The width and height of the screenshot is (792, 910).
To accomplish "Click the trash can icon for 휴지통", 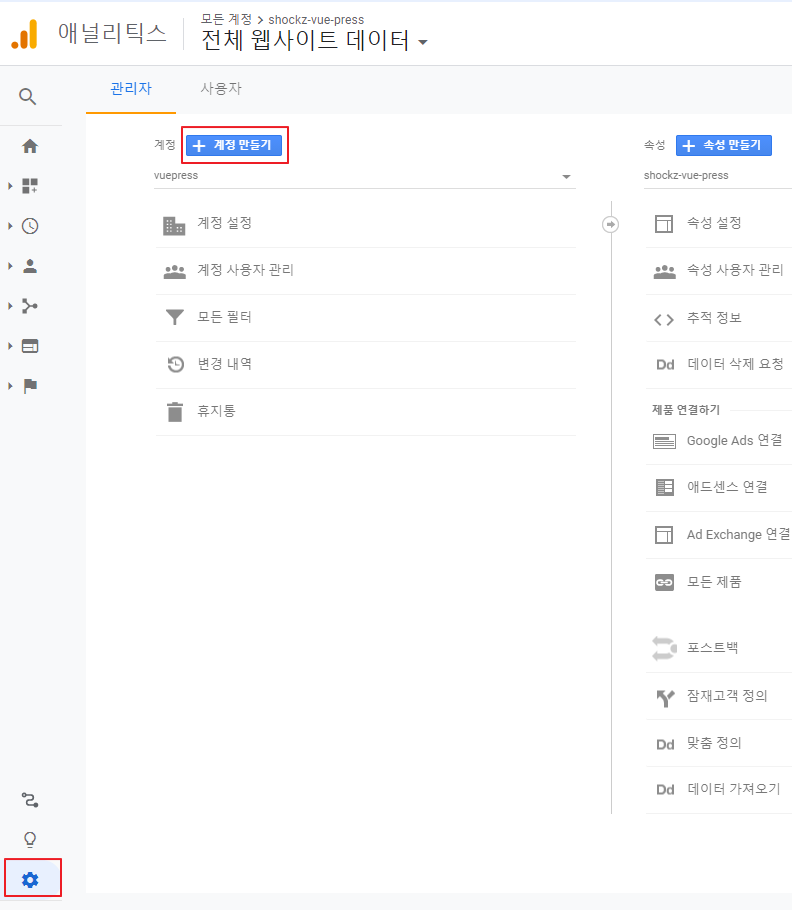I will [175, 411].
